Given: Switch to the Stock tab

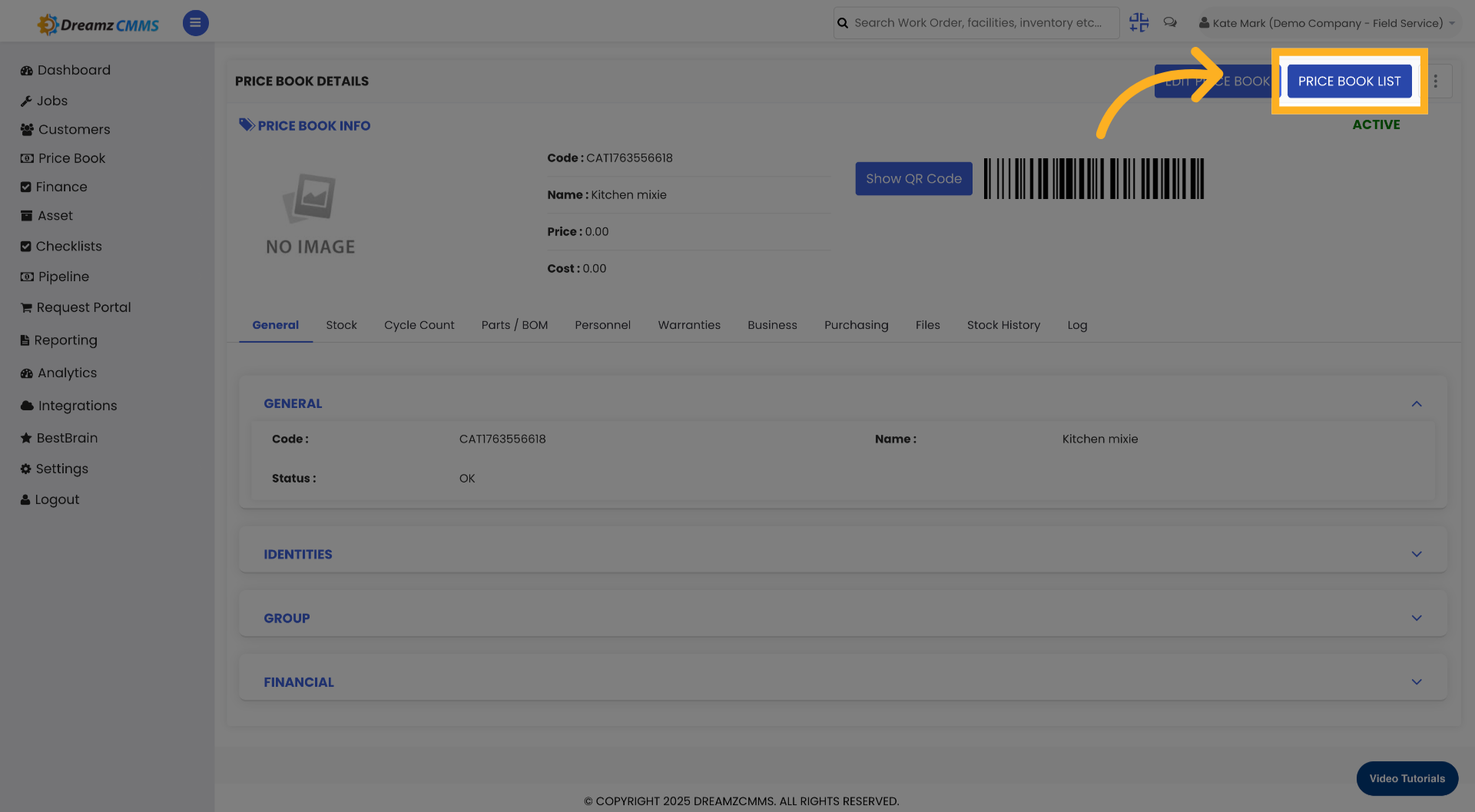Looking at the screenshot, I should (x=341, y=325).
